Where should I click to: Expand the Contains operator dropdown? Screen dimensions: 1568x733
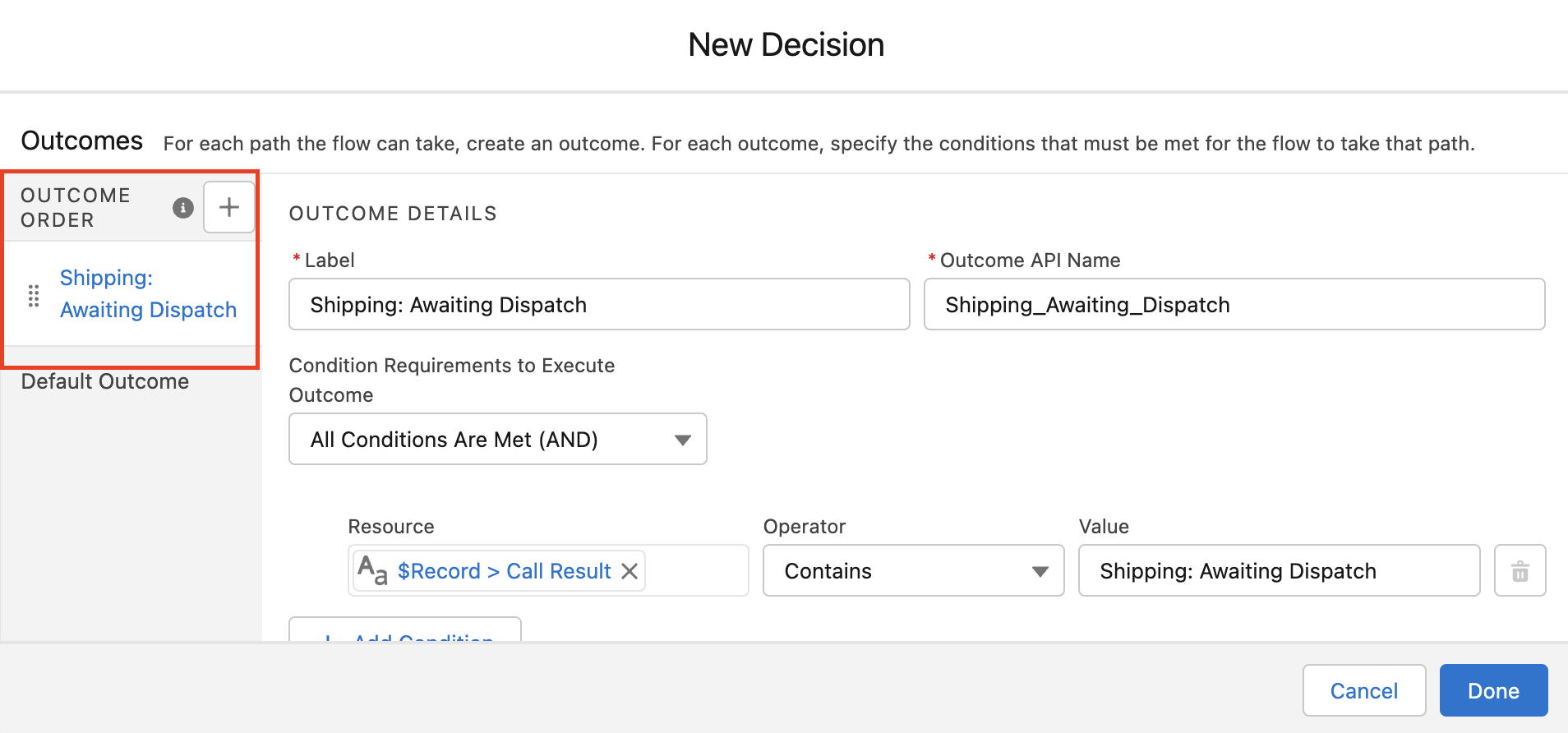(x=913, y=571)
